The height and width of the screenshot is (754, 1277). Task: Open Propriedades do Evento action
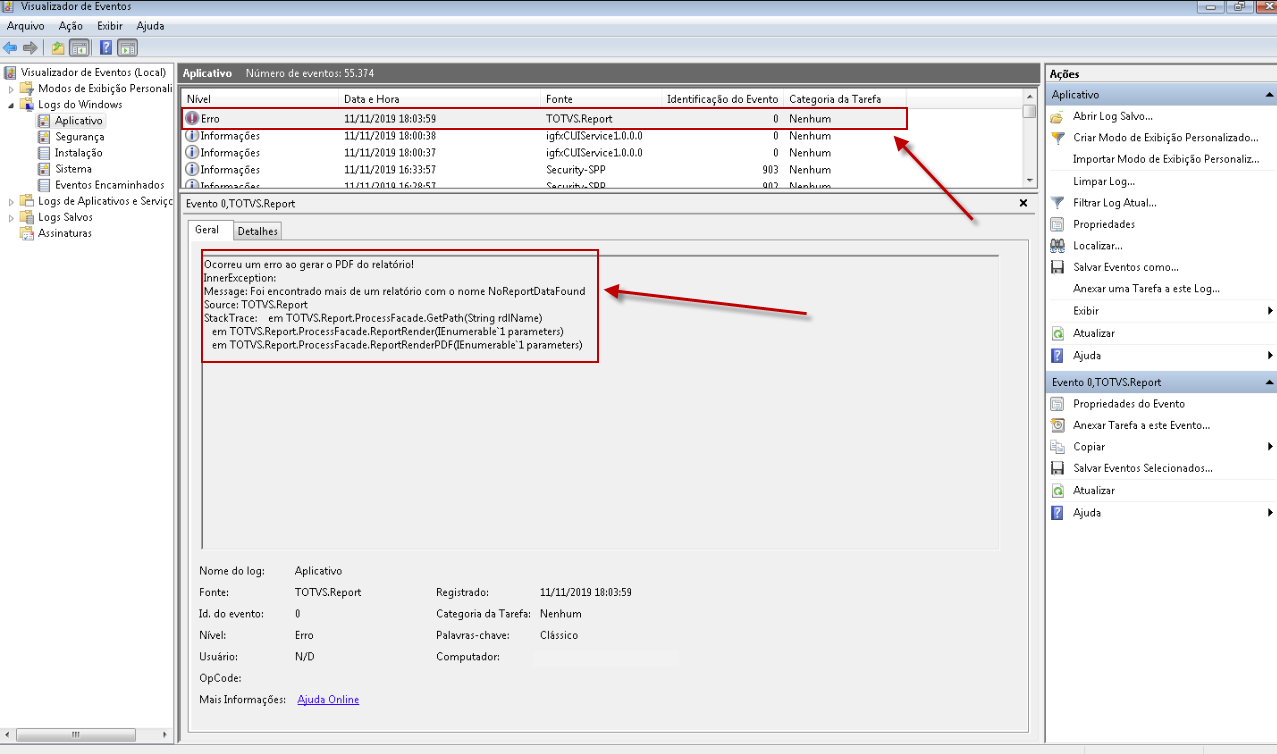(x=1129, y=404)
